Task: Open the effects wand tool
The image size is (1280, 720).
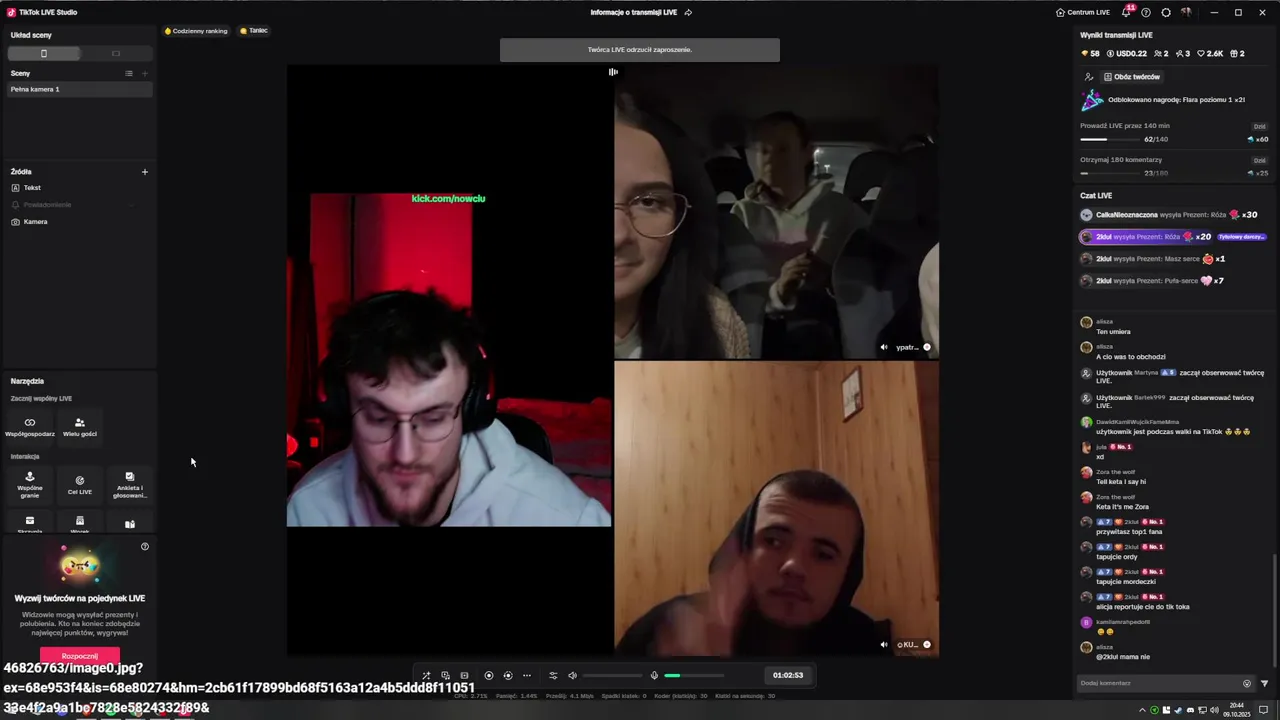Action: click(426, 675)
